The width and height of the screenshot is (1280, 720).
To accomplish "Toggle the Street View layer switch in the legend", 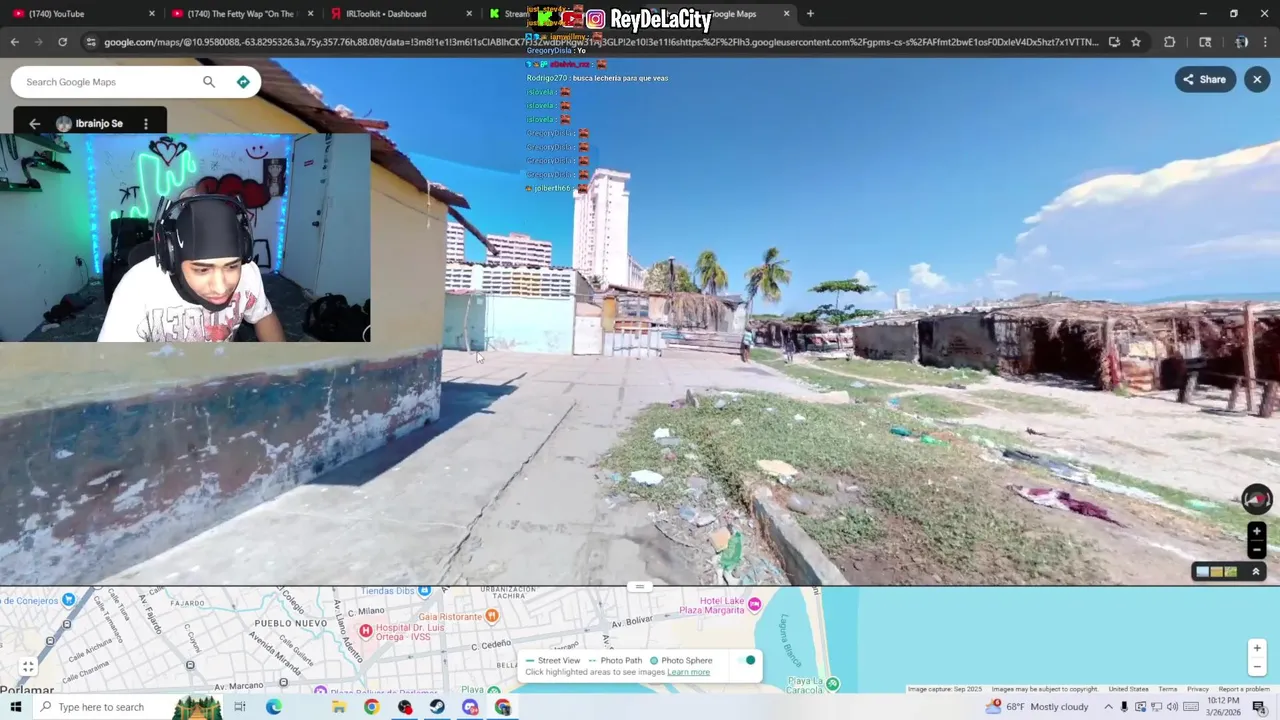I will [746, 661].
